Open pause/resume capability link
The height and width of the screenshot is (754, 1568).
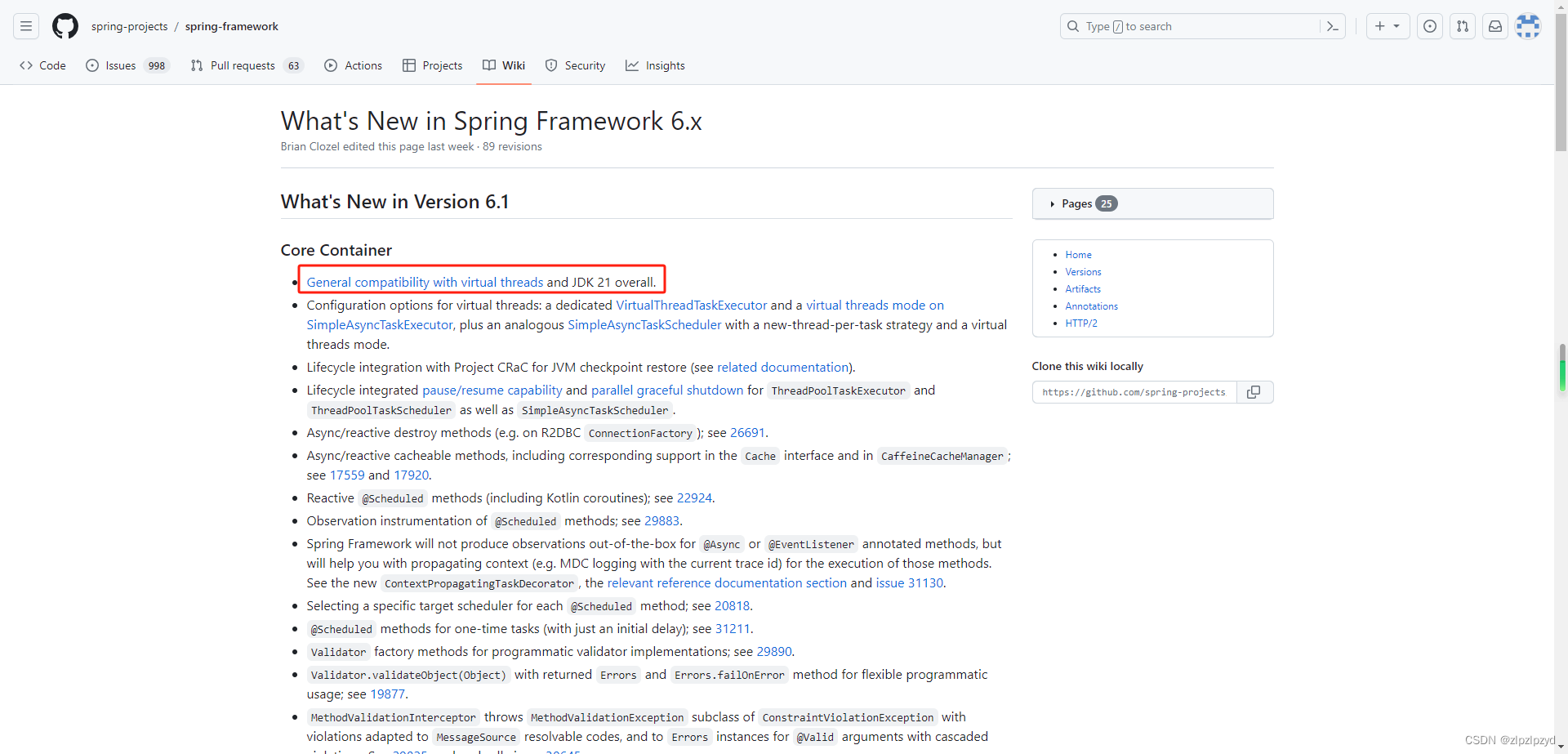[492, 390]
